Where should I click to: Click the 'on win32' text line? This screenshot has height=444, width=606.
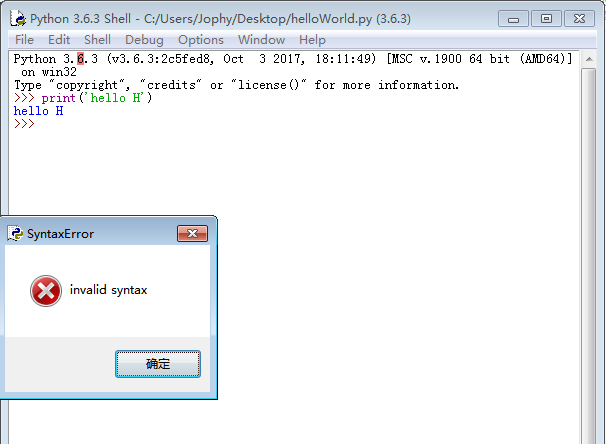tap(49, 72)
